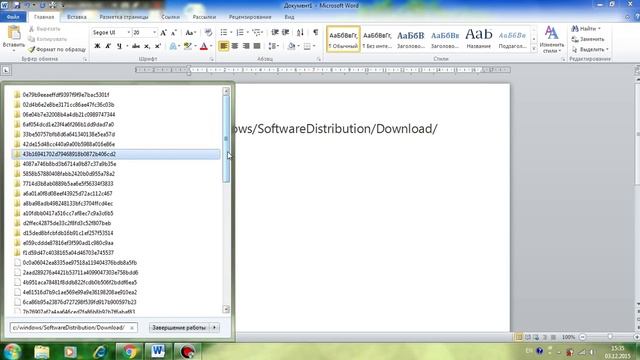Toggle subscript formatting
Screen dimensions: 640x360
point(147,46)
